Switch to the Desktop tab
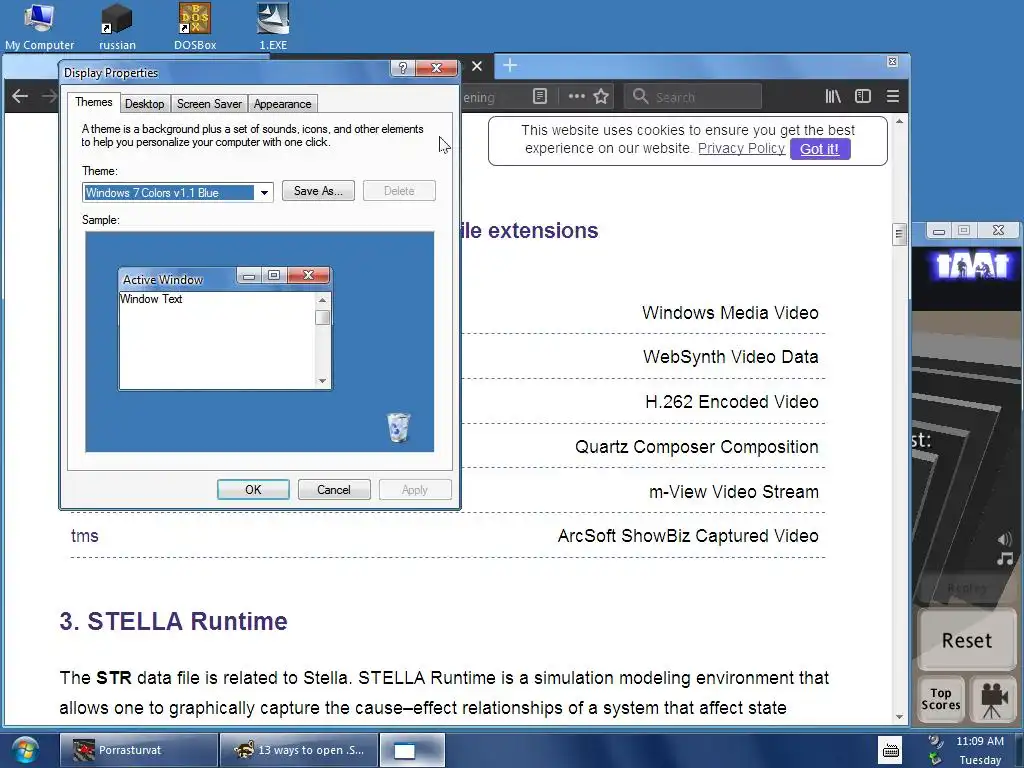The width and height of the screenshot is (1024, 768). tap(144, 104)
